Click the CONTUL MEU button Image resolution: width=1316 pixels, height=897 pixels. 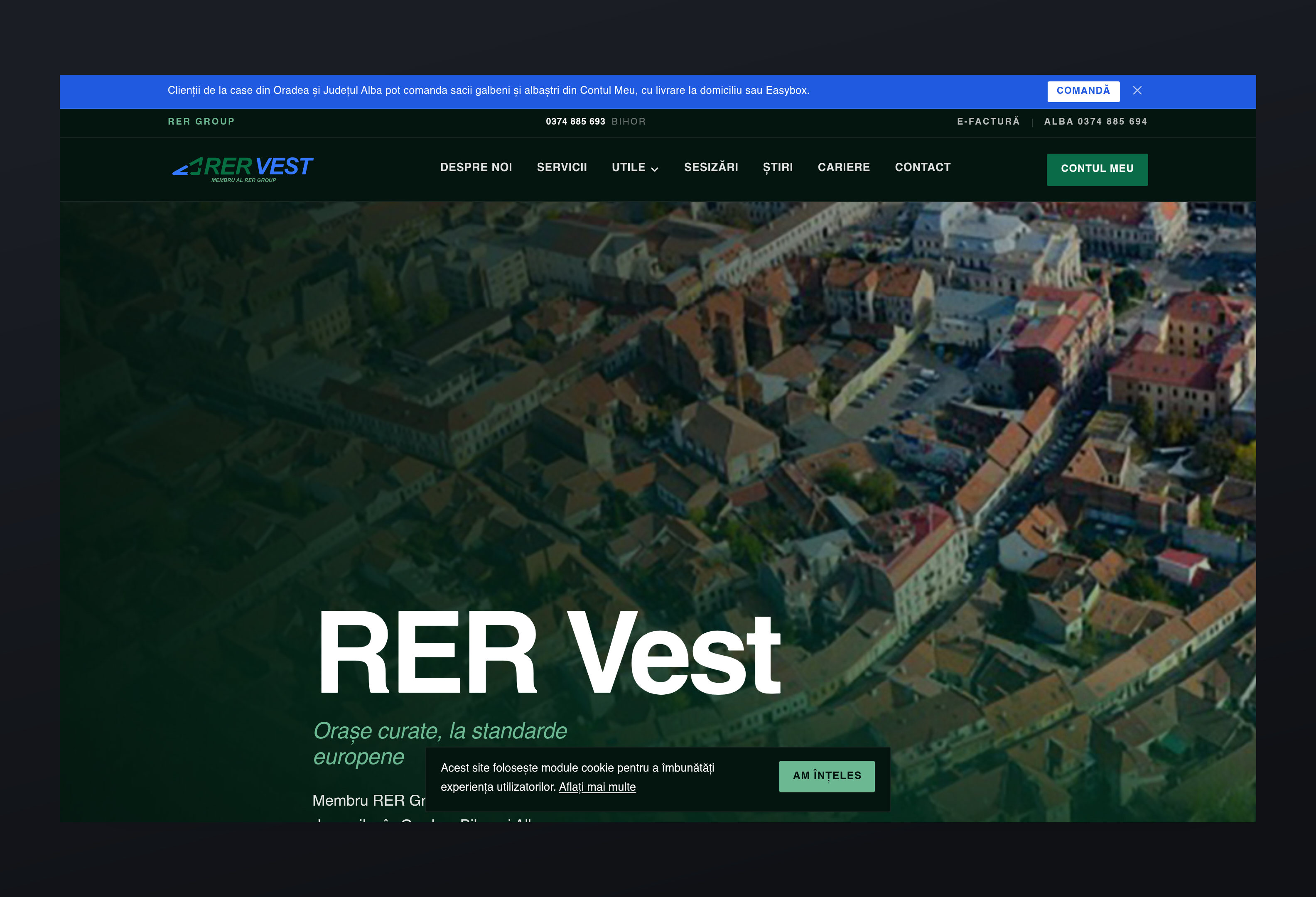1097,169
